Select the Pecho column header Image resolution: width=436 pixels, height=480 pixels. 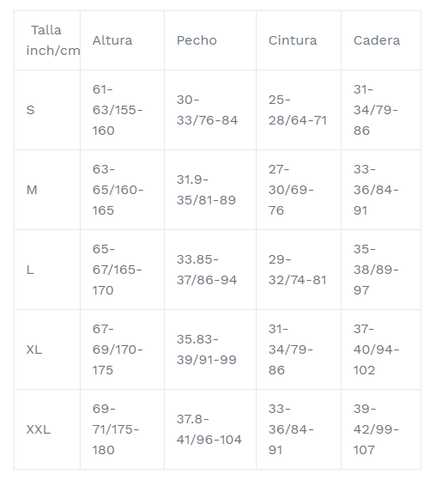point(210,40)
